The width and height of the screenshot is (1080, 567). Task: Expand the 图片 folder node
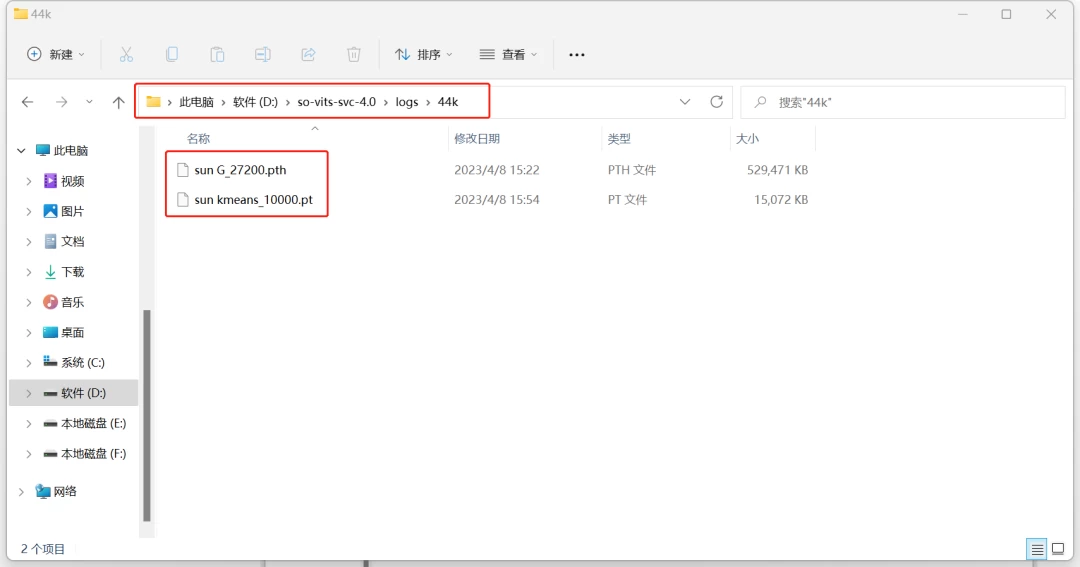point(29,212)
